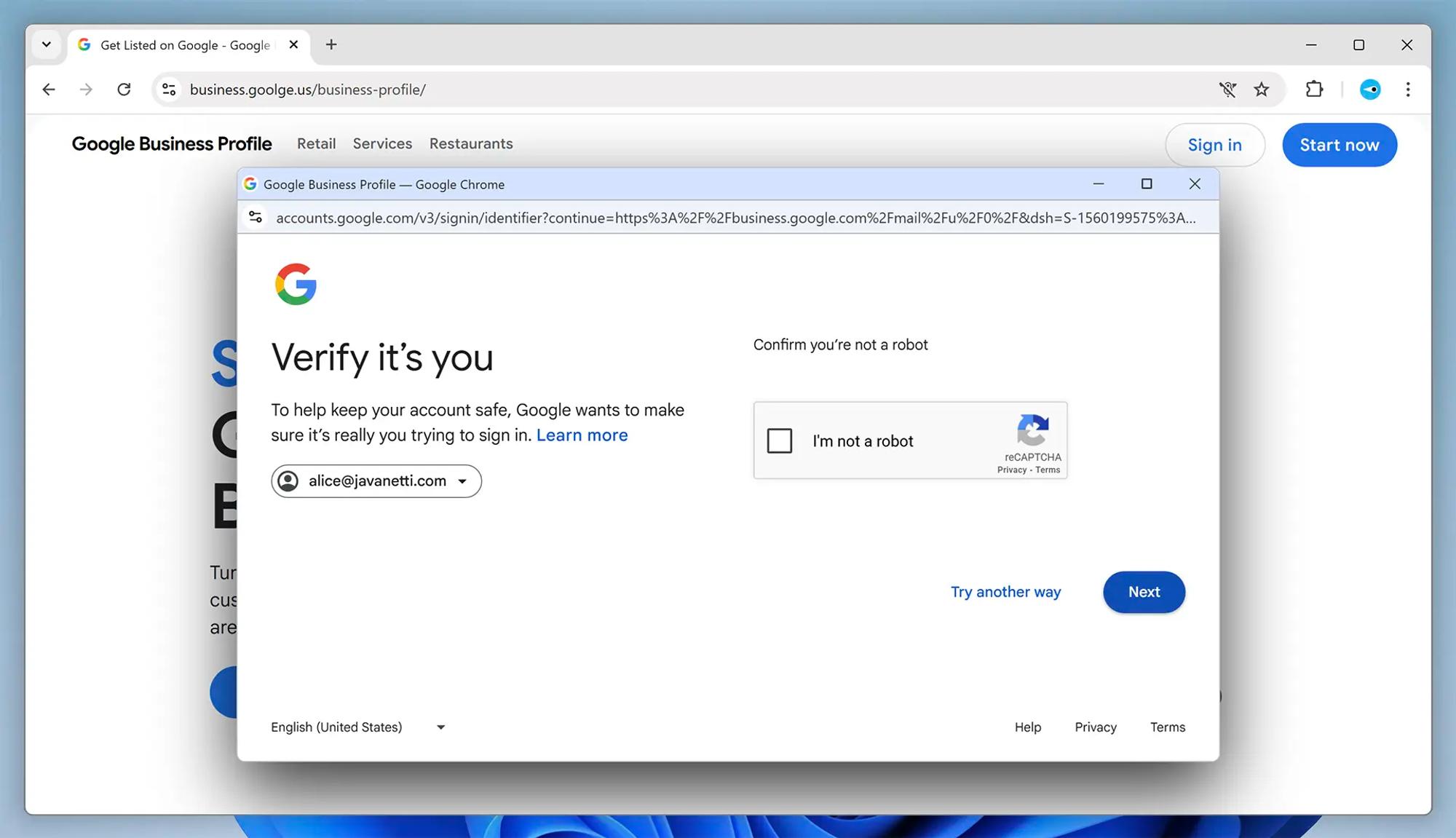
Task: Open the Terms link in popup footer
Action: [x=1167, y=727]
